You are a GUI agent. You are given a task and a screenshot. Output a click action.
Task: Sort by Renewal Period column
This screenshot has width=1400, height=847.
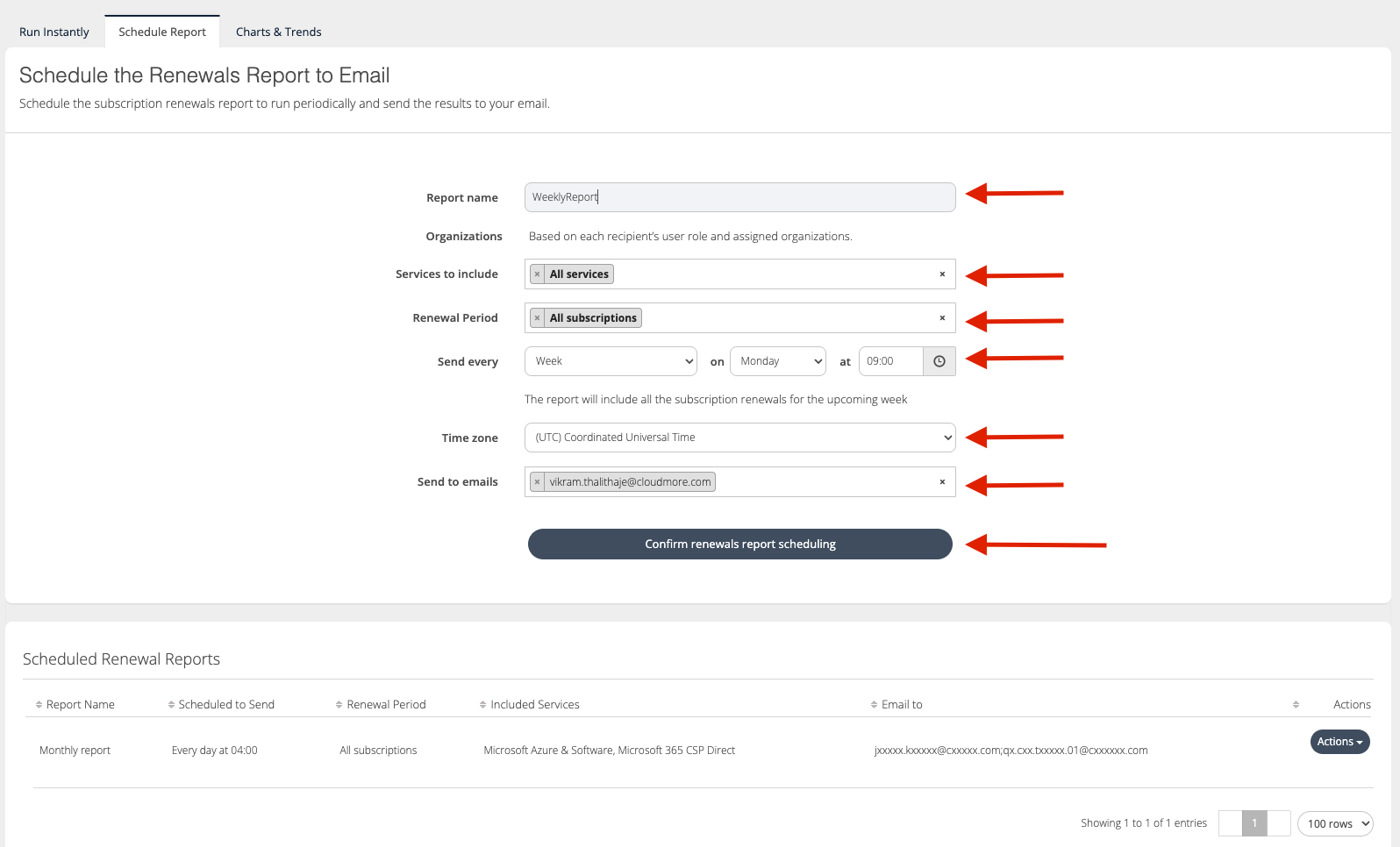385,704
